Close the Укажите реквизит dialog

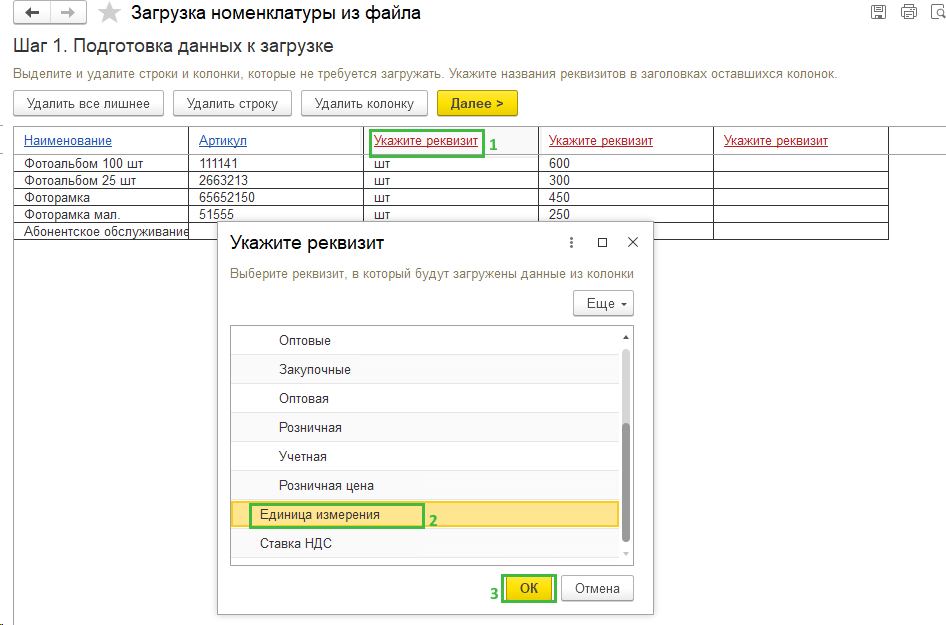coord(633,243)
